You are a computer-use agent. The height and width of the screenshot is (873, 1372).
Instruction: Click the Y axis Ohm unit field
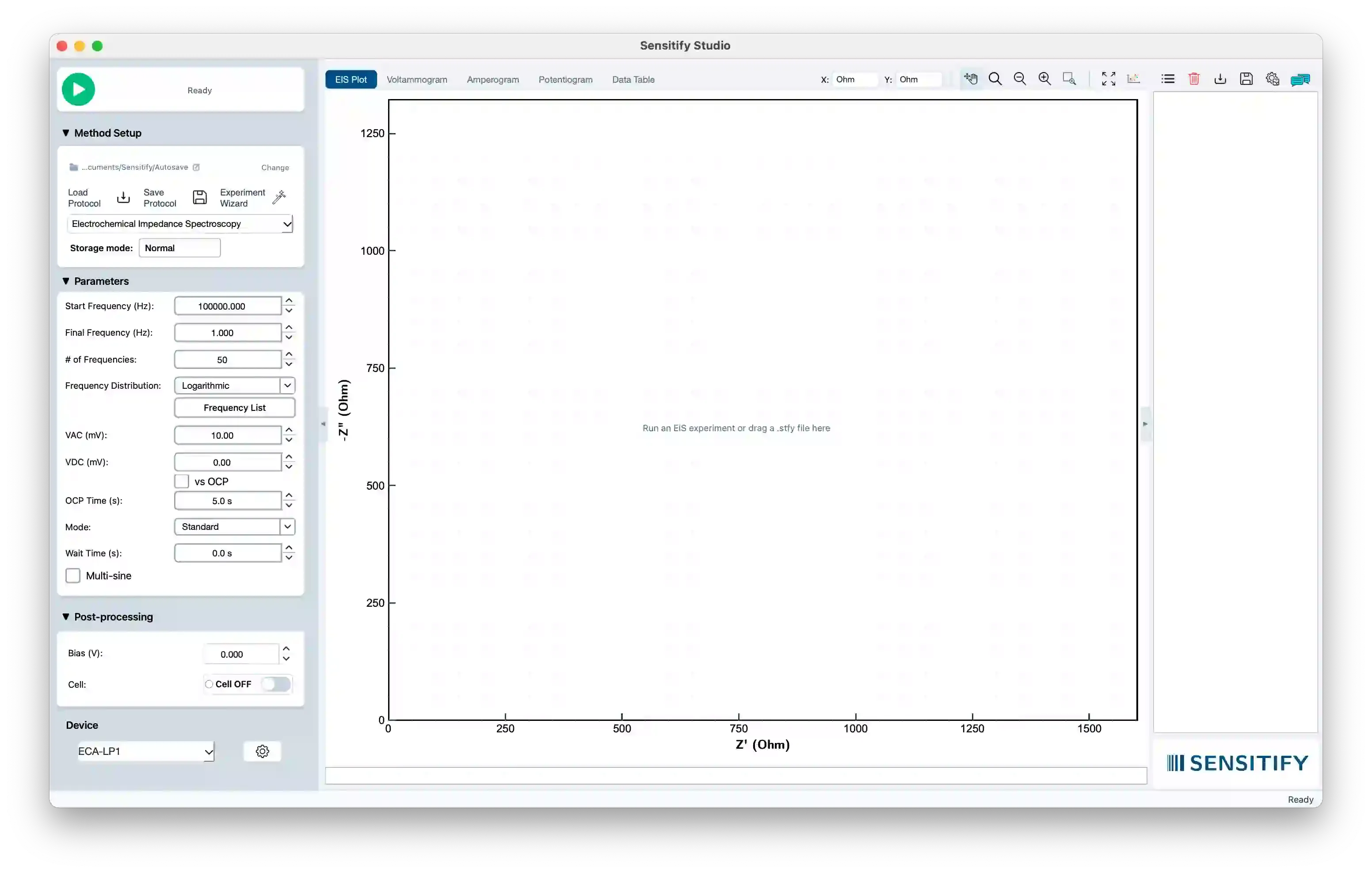click(x=918, y=79)
